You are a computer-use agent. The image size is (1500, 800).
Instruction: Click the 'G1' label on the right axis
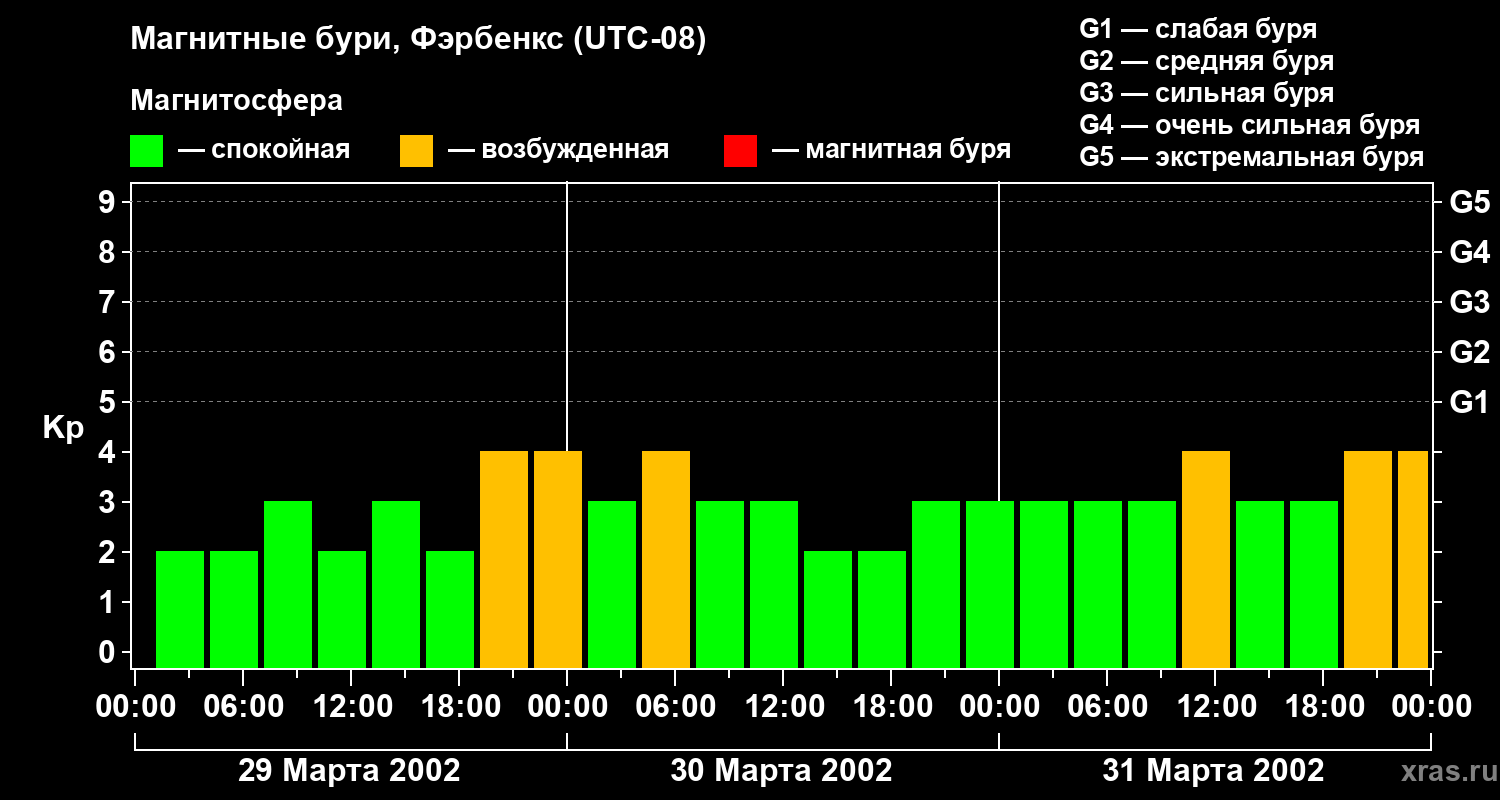pos(1470,403)
